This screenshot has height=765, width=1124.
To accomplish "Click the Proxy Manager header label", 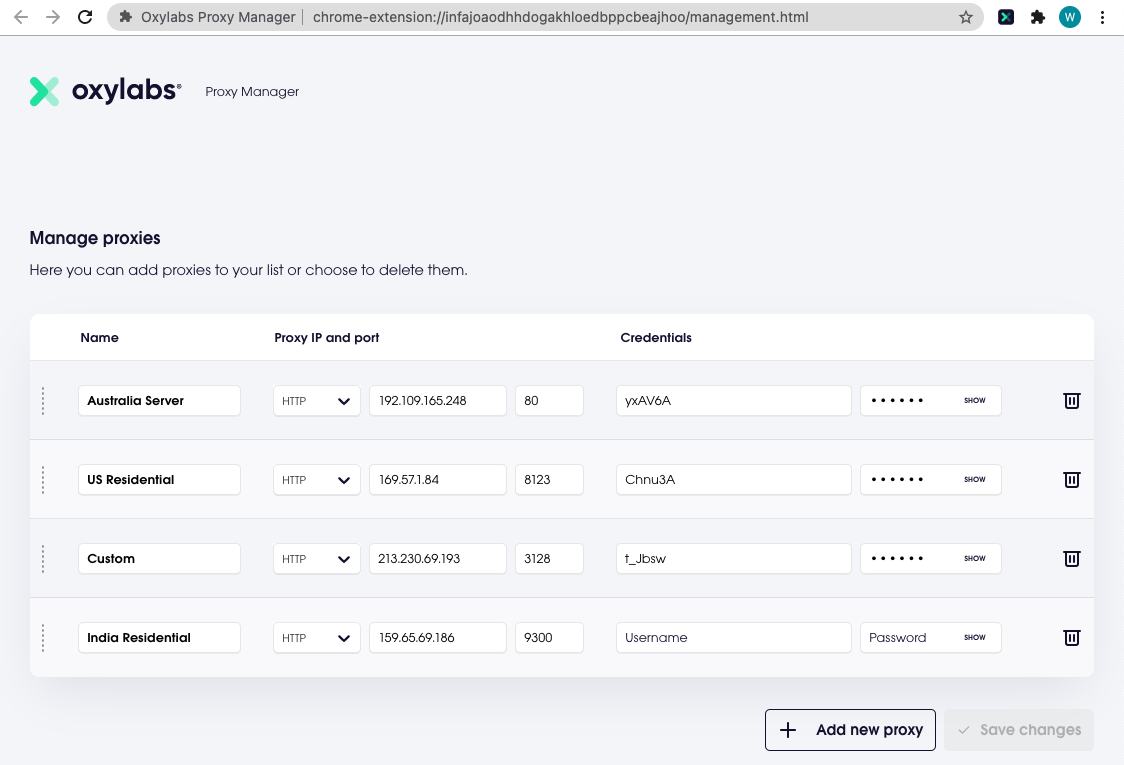I will 251,91.
